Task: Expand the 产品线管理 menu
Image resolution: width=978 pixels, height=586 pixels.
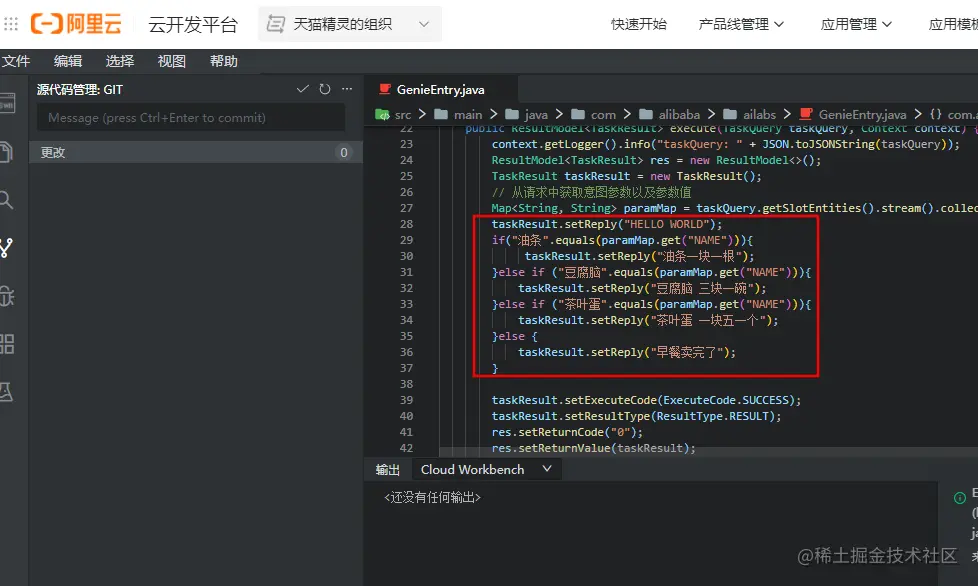Action: click(x=740, y=24)
